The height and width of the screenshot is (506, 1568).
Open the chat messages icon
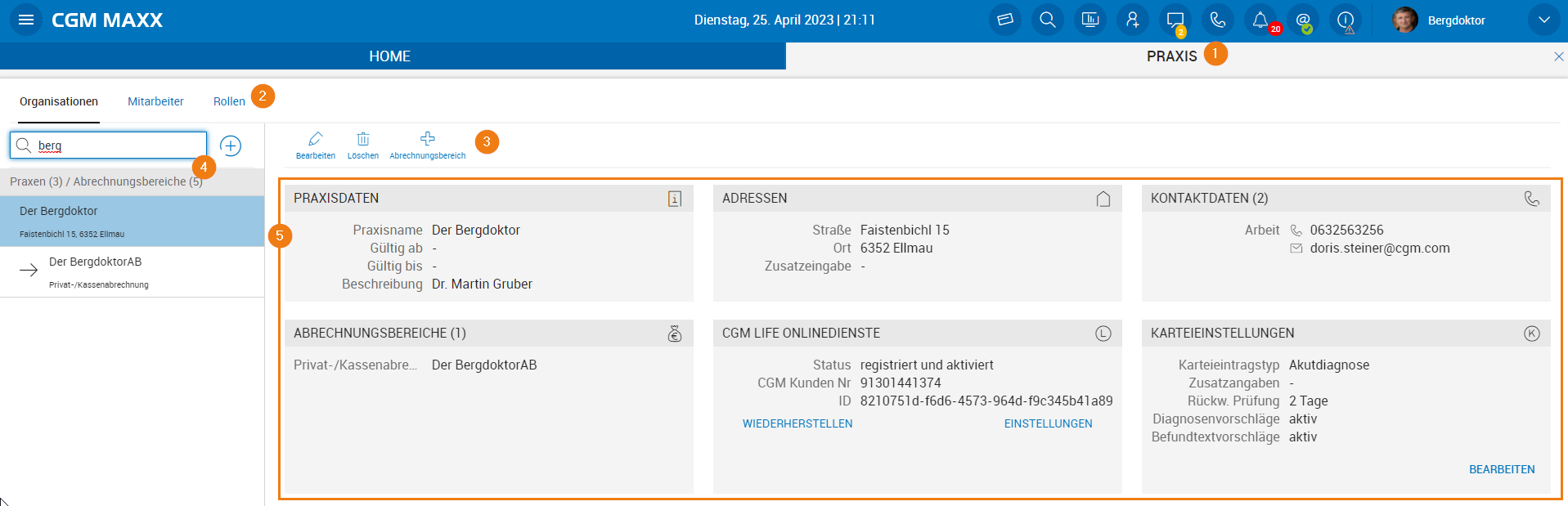1175,20
